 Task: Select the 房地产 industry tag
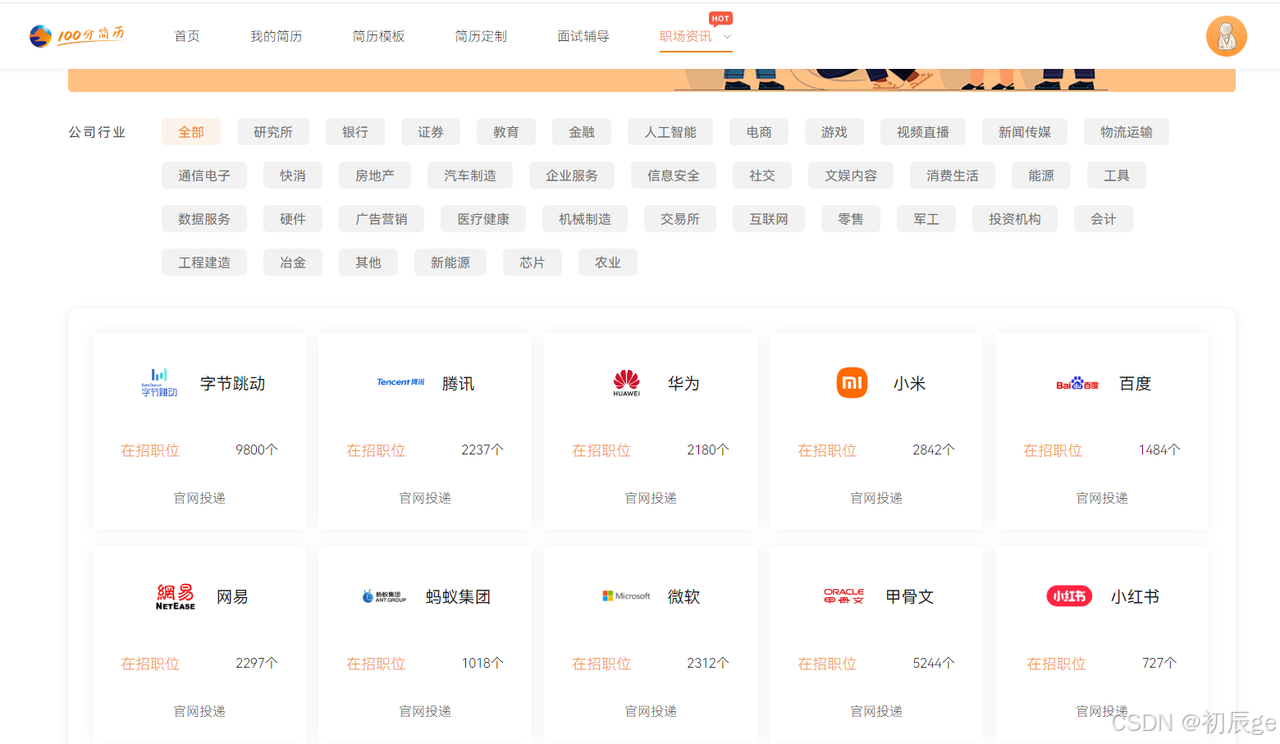(x=375, y=176)
